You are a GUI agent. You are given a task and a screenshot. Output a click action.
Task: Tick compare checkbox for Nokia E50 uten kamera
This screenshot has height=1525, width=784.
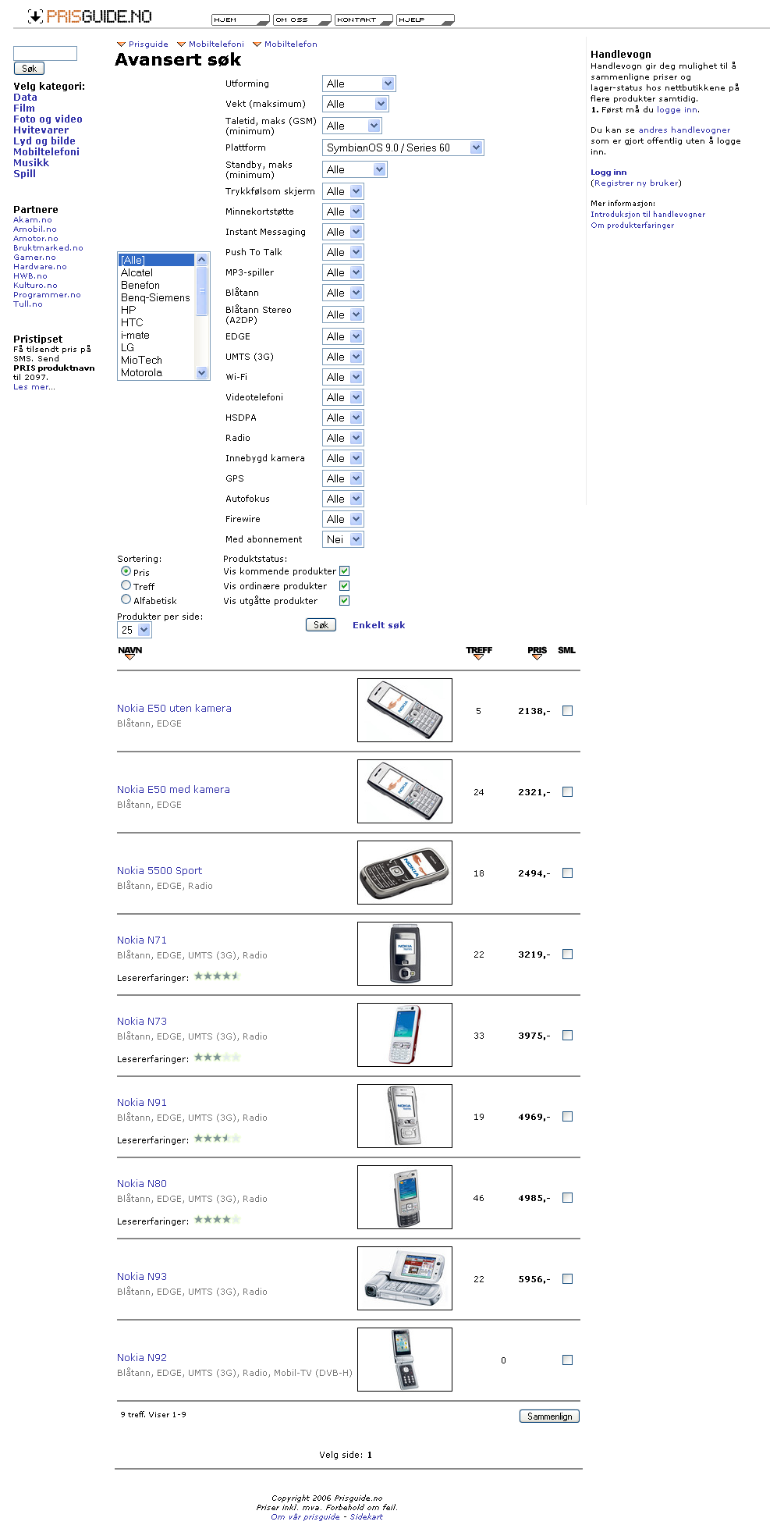pyautogui.click(x=568, y=711)
